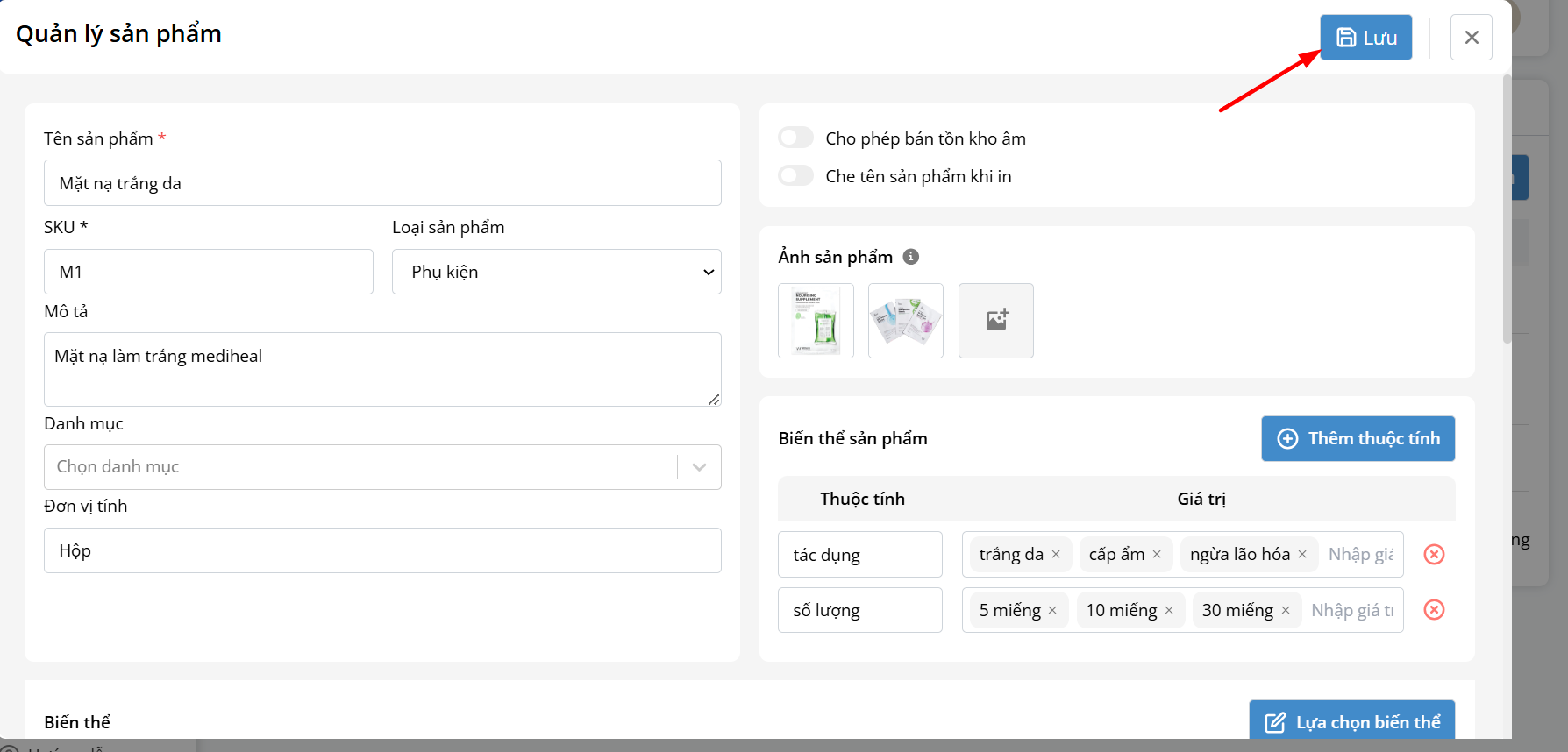Viewport: 1568px width, 752px height.
Task: Open the Loại sản phẩm dropdown
Action: pyautogui.click(x=556, y=272)
